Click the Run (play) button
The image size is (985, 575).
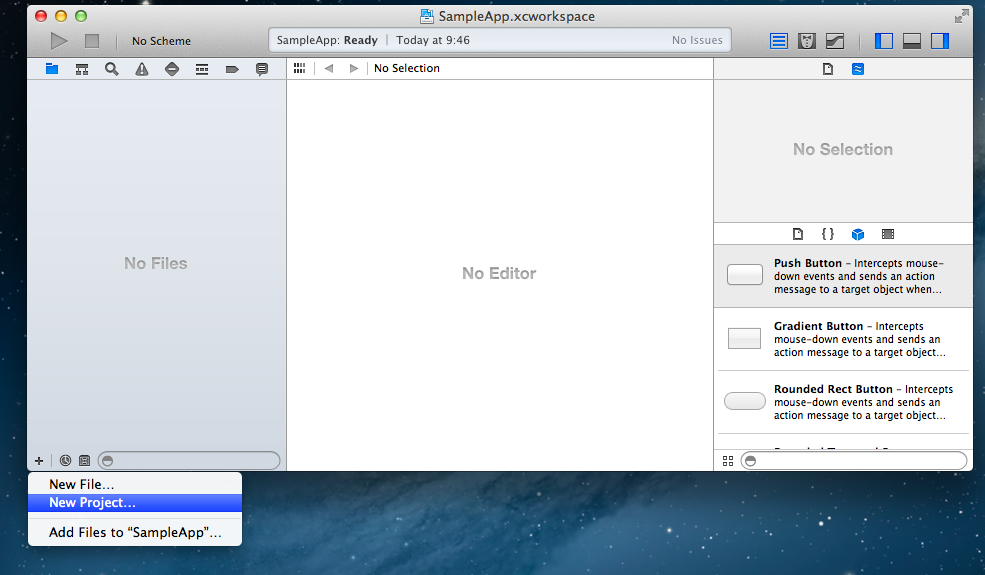coord(60,41)
